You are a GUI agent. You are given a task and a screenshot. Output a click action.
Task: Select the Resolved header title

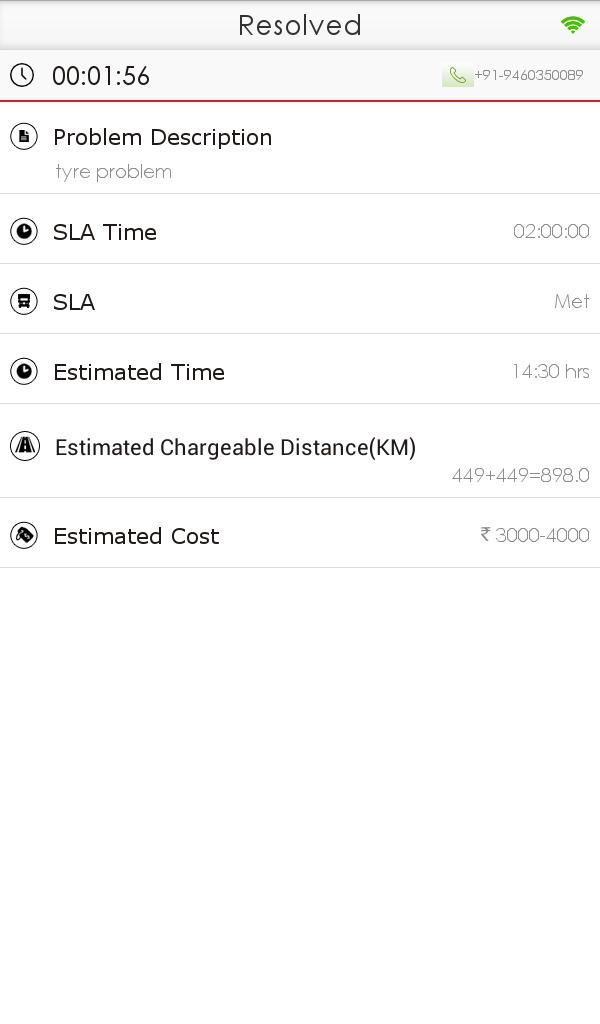[x=300, y=25]
